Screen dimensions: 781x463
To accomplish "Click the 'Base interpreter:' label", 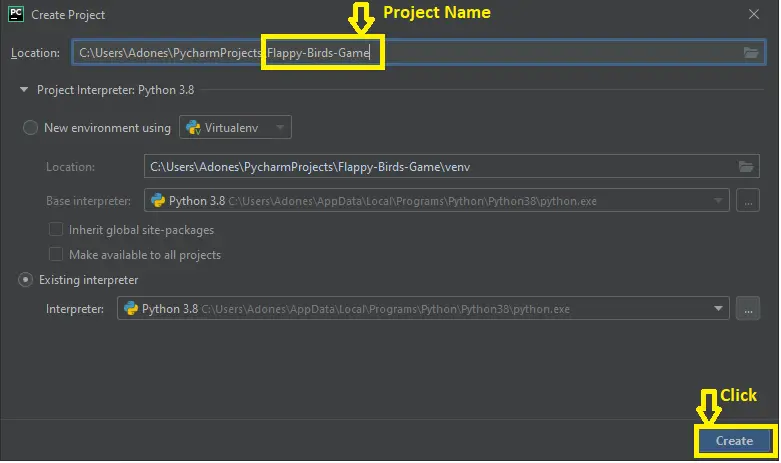I will 88,201.
